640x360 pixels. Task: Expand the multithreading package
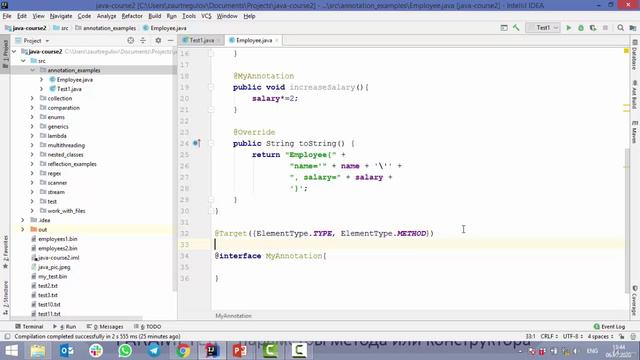tap(32, 145)
